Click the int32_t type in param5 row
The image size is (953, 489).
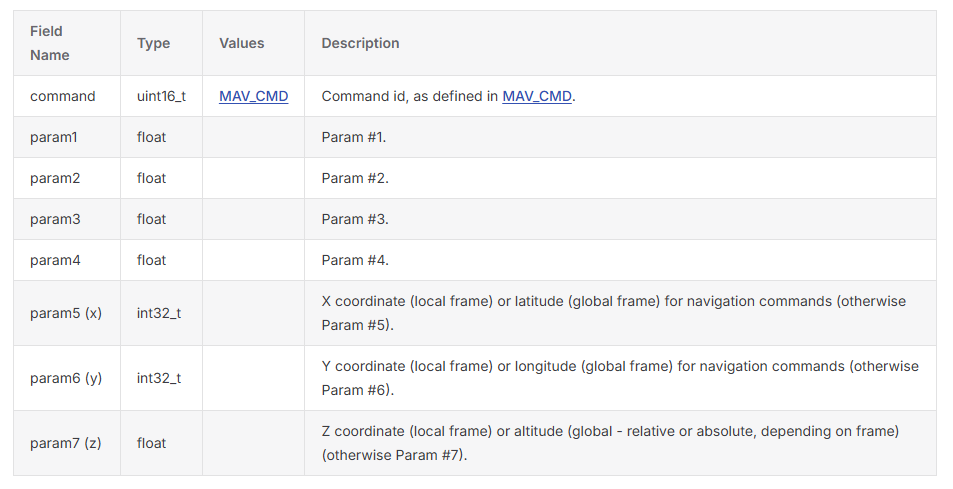(x=159, y=313)
